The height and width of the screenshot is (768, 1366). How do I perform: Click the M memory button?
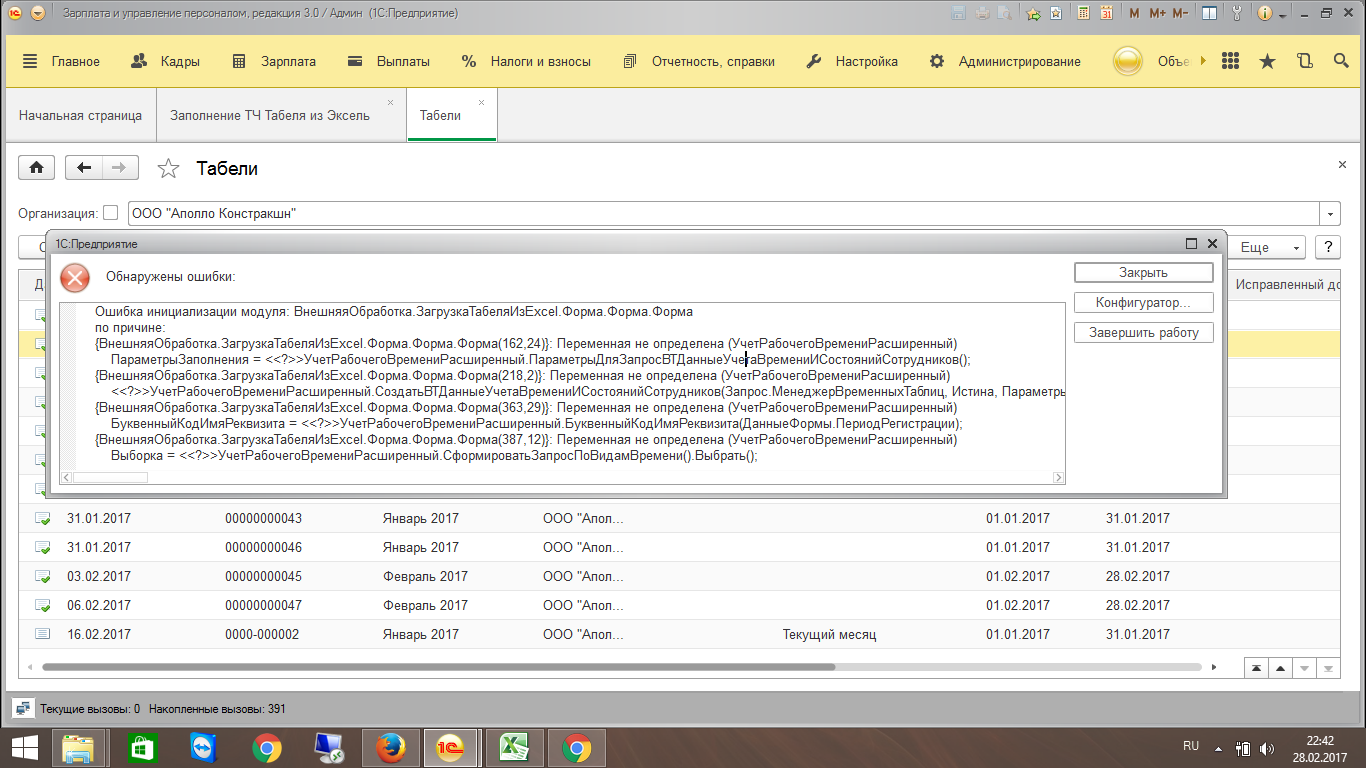pos(1134,14)
